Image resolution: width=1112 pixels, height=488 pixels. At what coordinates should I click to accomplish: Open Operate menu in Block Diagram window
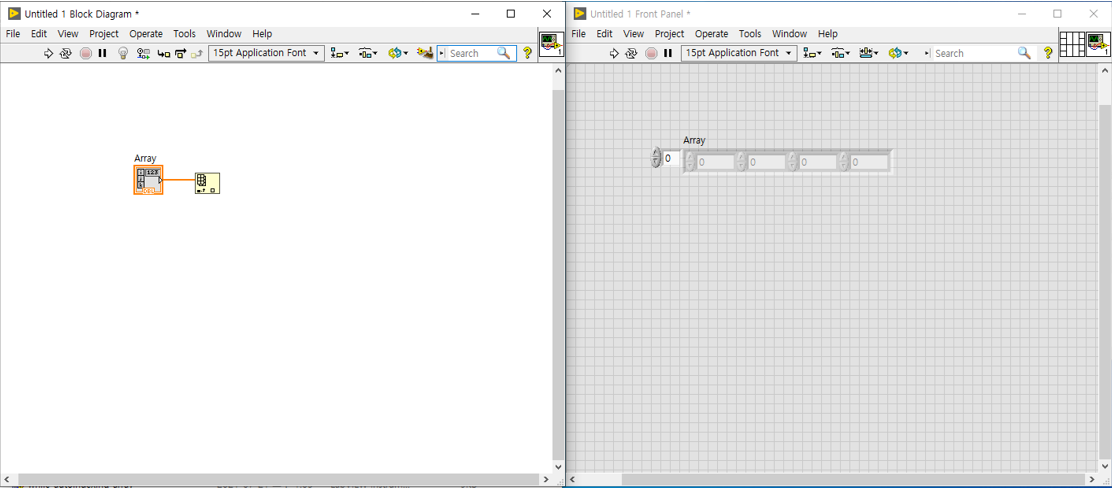(x=146, y=33)
